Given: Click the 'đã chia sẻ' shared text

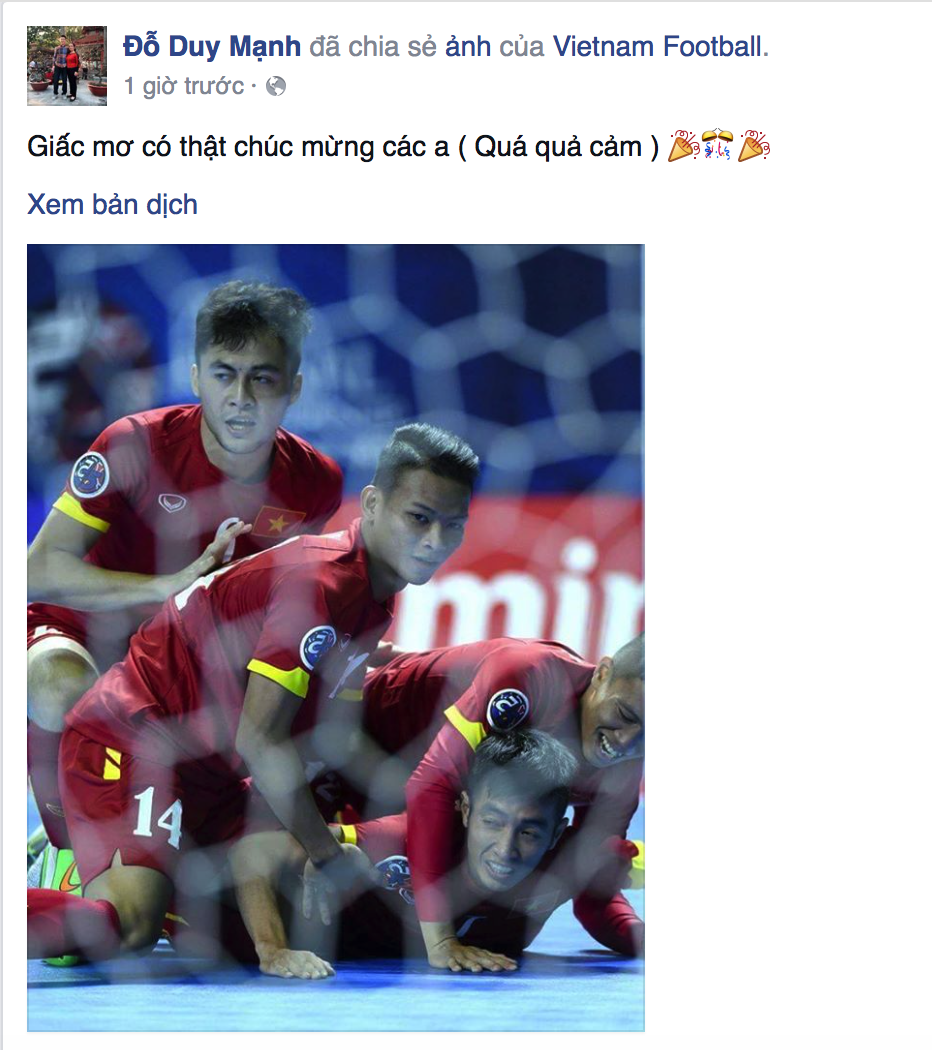Looking at the screenshot, I should click(373, 47).
